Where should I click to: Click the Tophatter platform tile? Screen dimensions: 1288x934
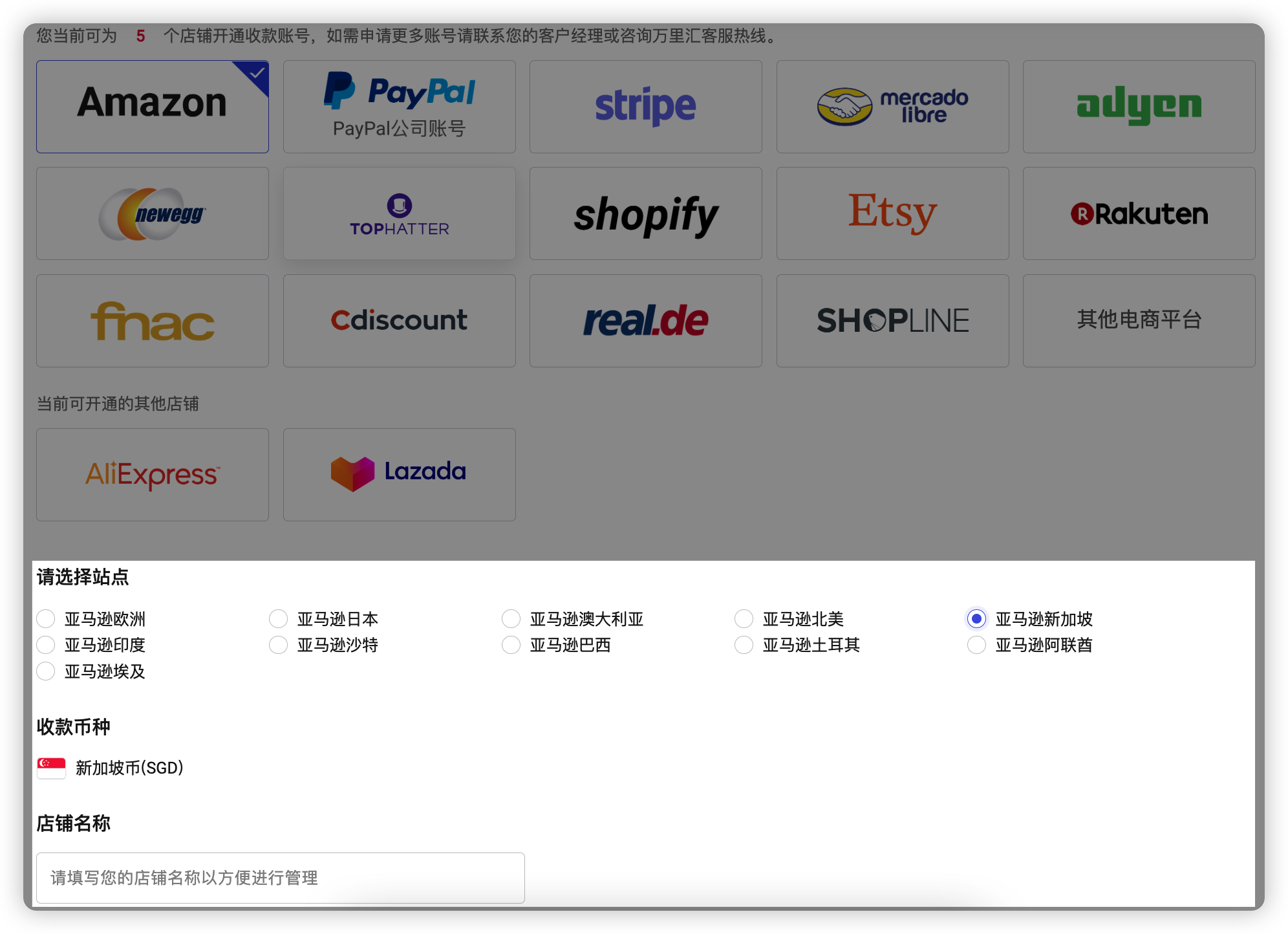pos(399,213)
